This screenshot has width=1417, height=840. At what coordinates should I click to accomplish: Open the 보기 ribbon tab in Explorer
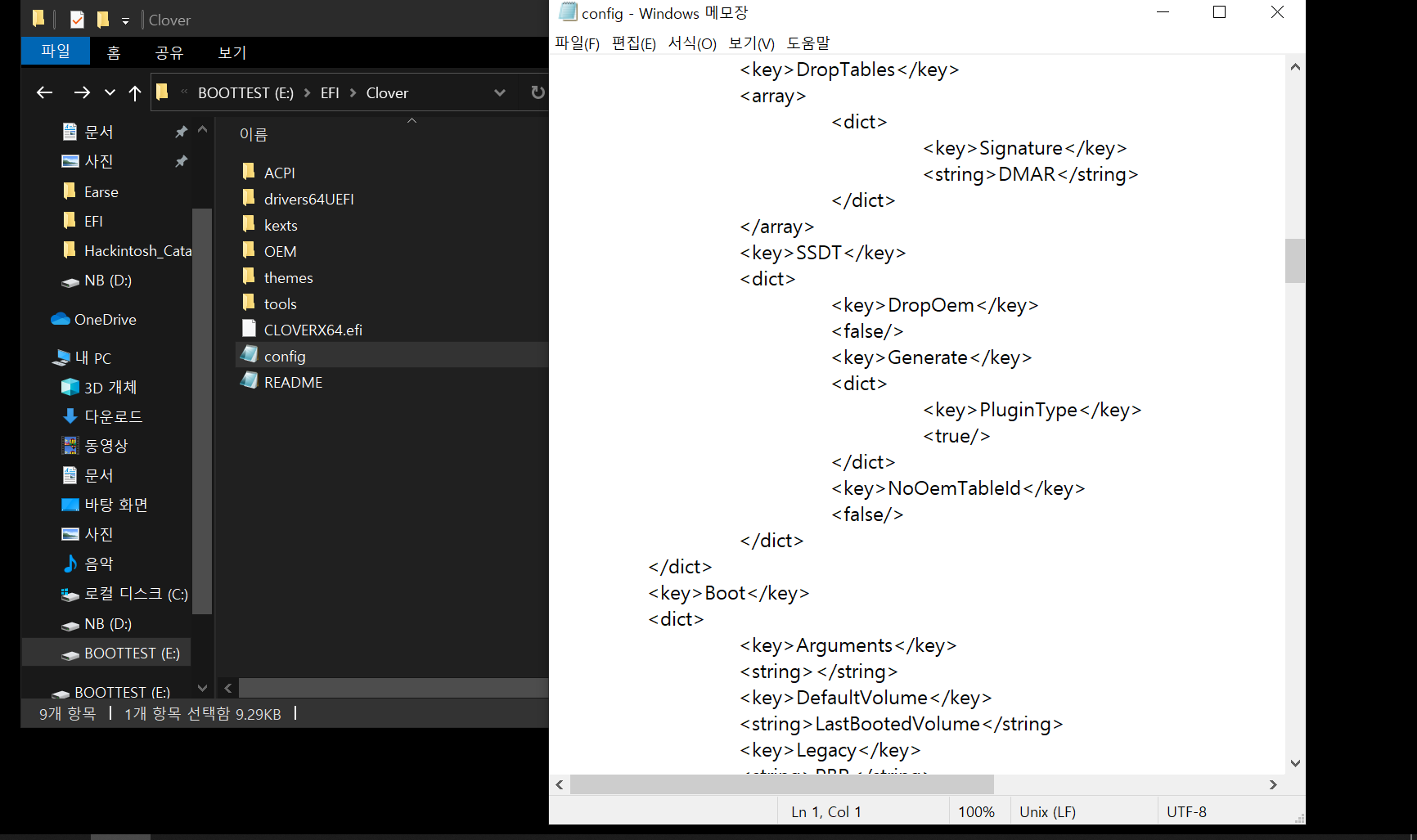pyautogui.click(x=232, y=52)
